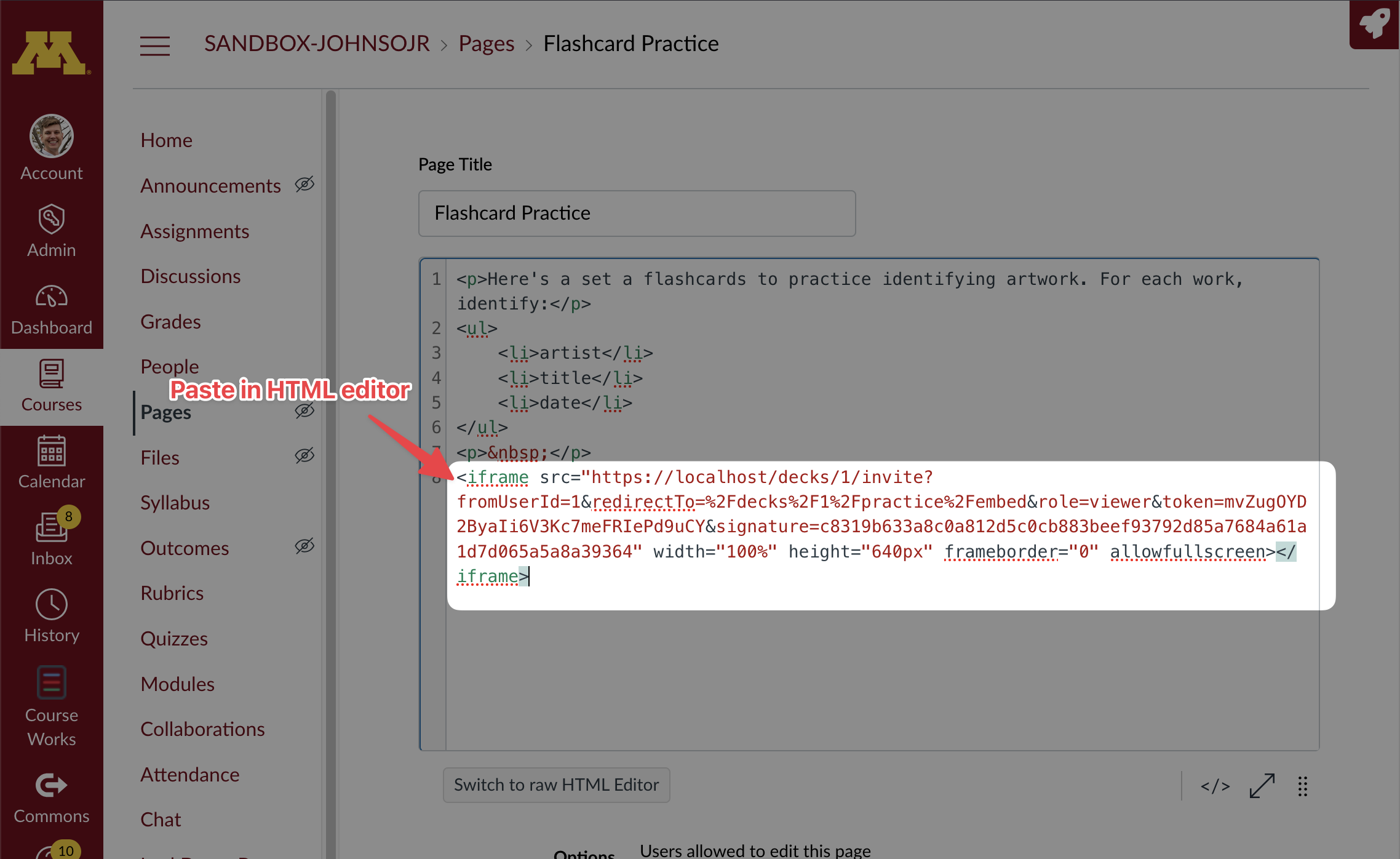Expand editor to fullscreen with diagonal arrow

(1262, 786)
